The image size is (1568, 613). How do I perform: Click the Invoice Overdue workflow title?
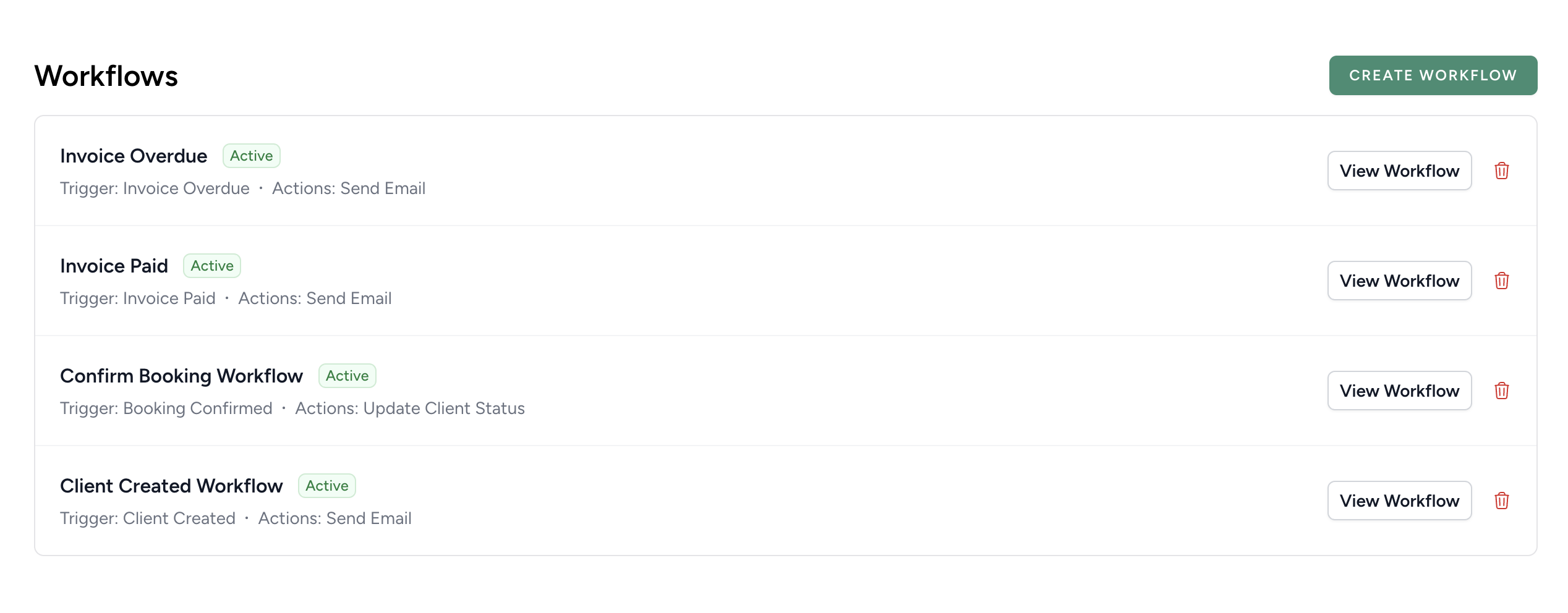pyautogui.click(x=134, y=156)
